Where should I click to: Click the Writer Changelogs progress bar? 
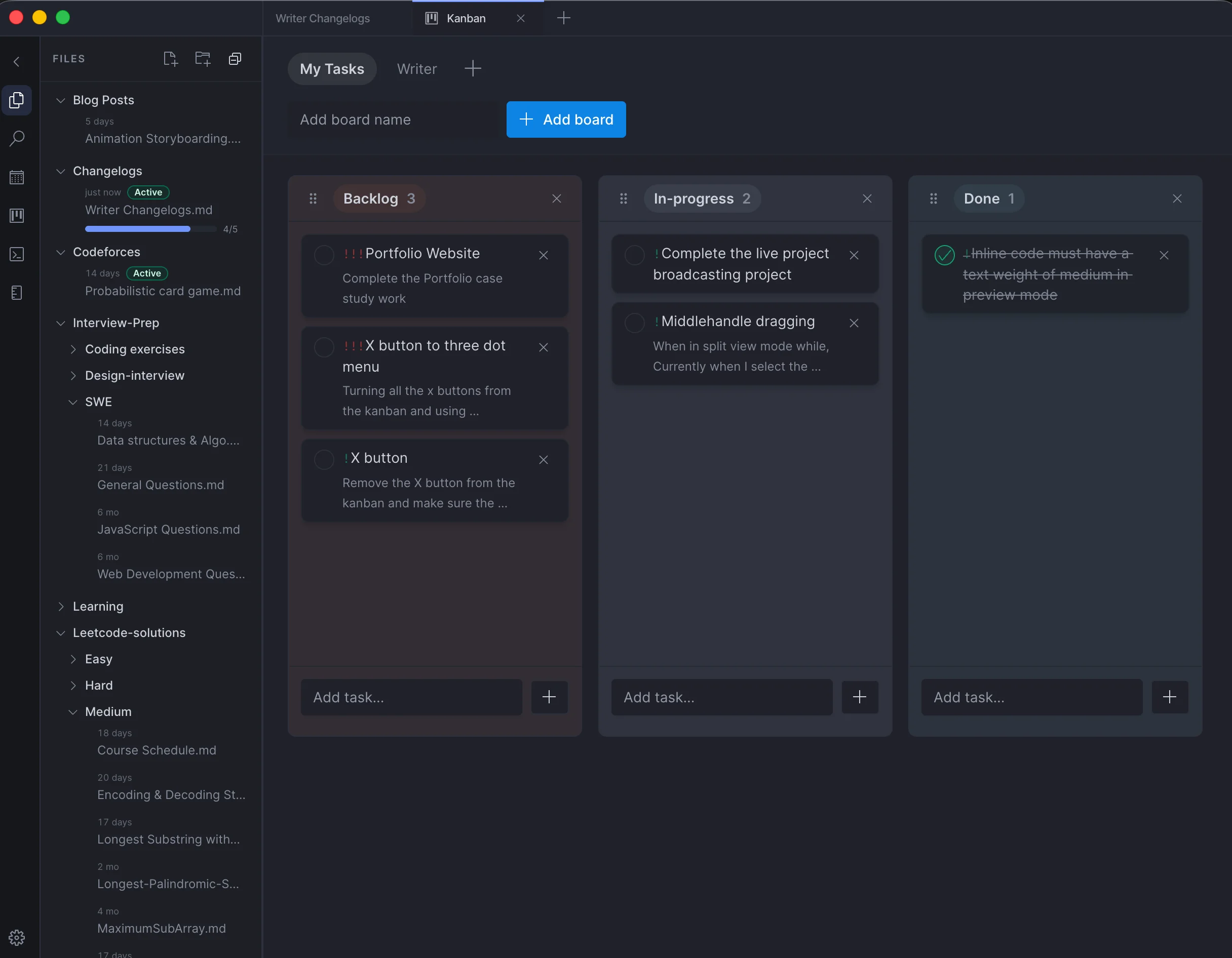(x=150, y=229)
